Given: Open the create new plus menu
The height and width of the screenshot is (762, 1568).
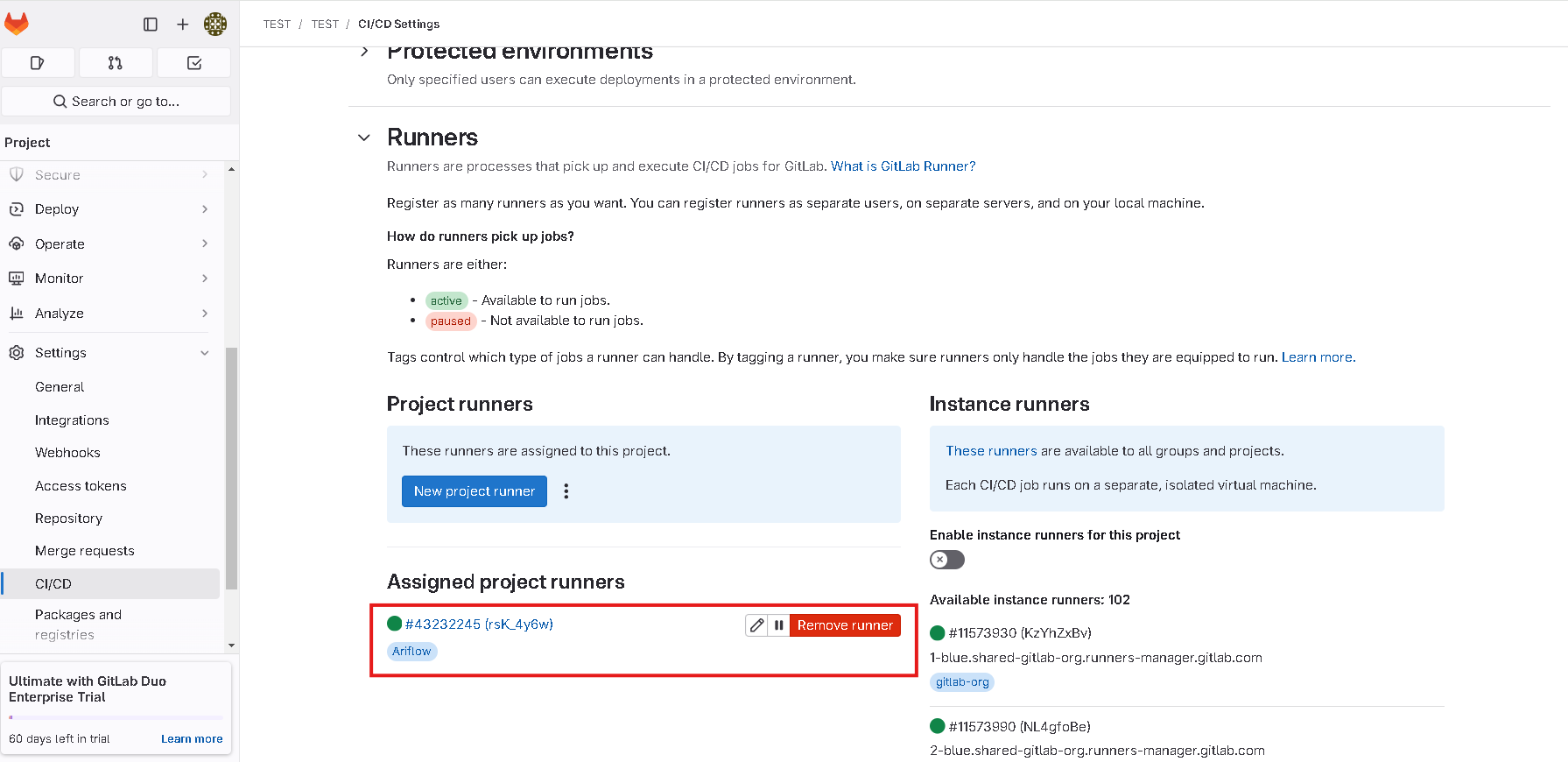Looking at the screenshot, I should click(x=182, y=25).
